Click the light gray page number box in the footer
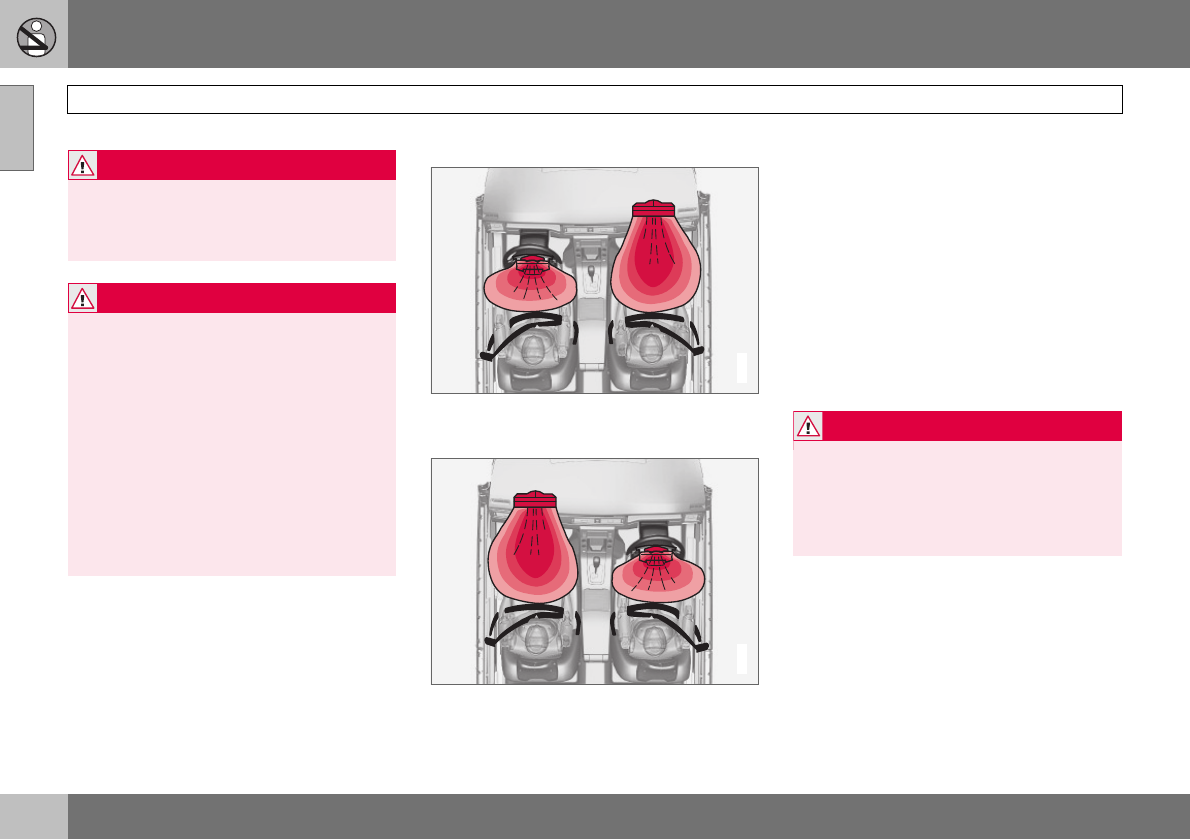Screen dimensions: 1190x840 click(x=33, y=816)
